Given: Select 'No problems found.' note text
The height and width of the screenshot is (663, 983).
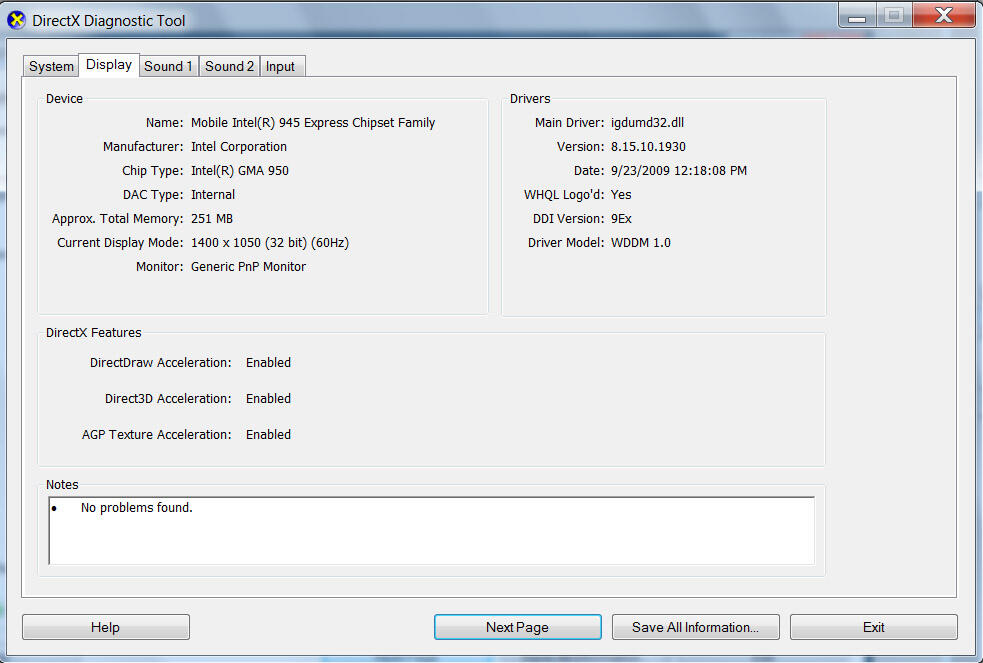Looking at the screenshot, I should [137, 508].
